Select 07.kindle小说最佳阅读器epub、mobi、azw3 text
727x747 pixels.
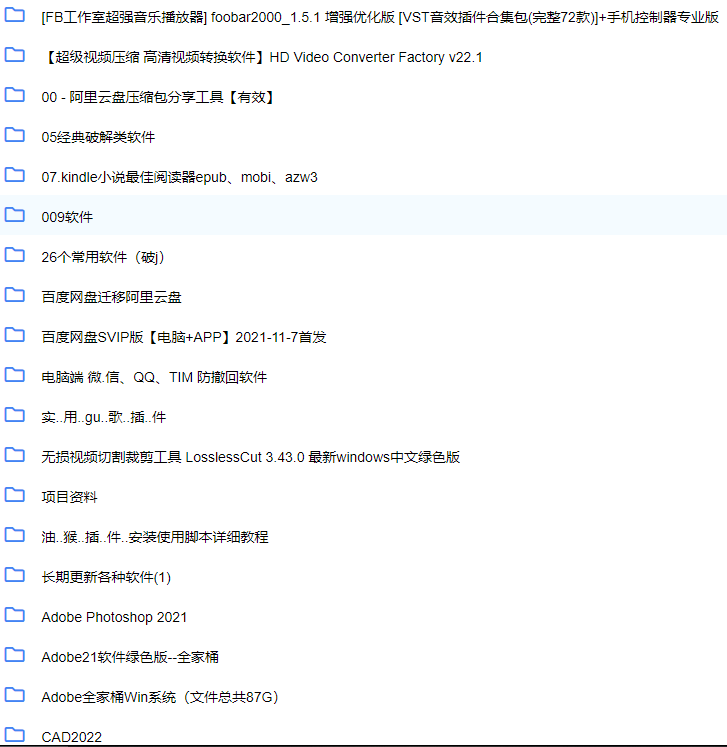tap(179, 178)
